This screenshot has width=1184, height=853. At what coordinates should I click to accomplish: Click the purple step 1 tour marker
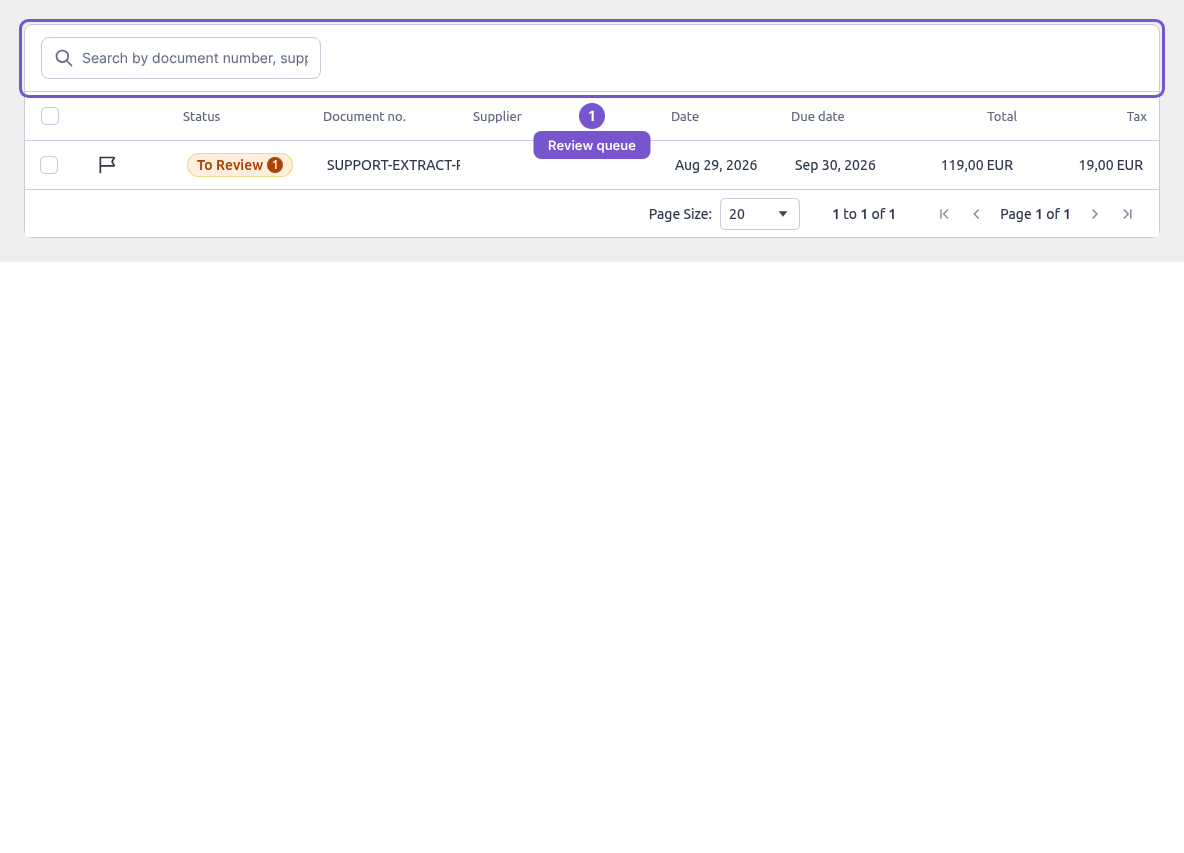[x=592, y=116]
